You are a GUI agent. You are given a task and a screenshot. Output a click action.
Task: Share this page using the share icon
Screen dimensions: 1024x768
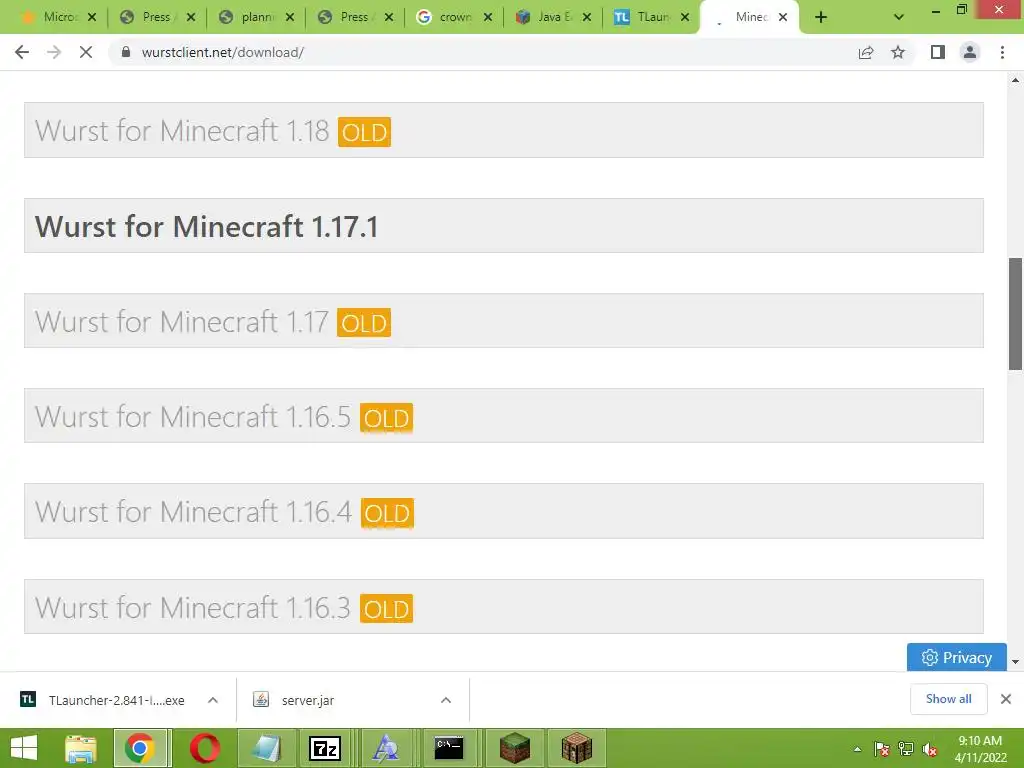pos(866,52)
